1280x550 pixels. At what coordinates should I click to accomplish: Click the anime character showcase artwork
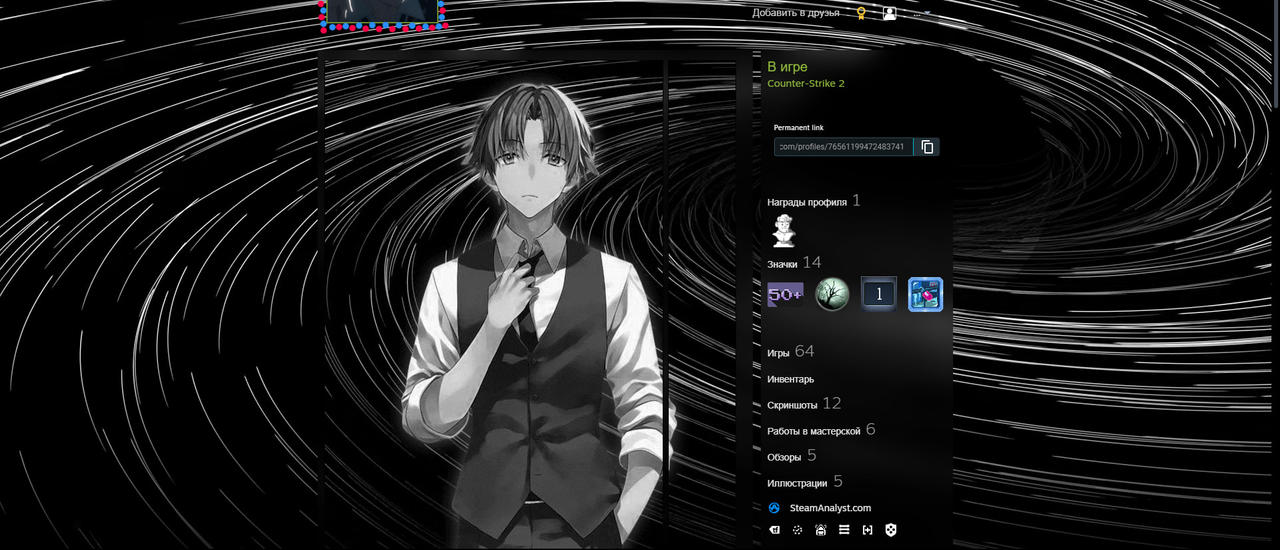tap(495, 305)
